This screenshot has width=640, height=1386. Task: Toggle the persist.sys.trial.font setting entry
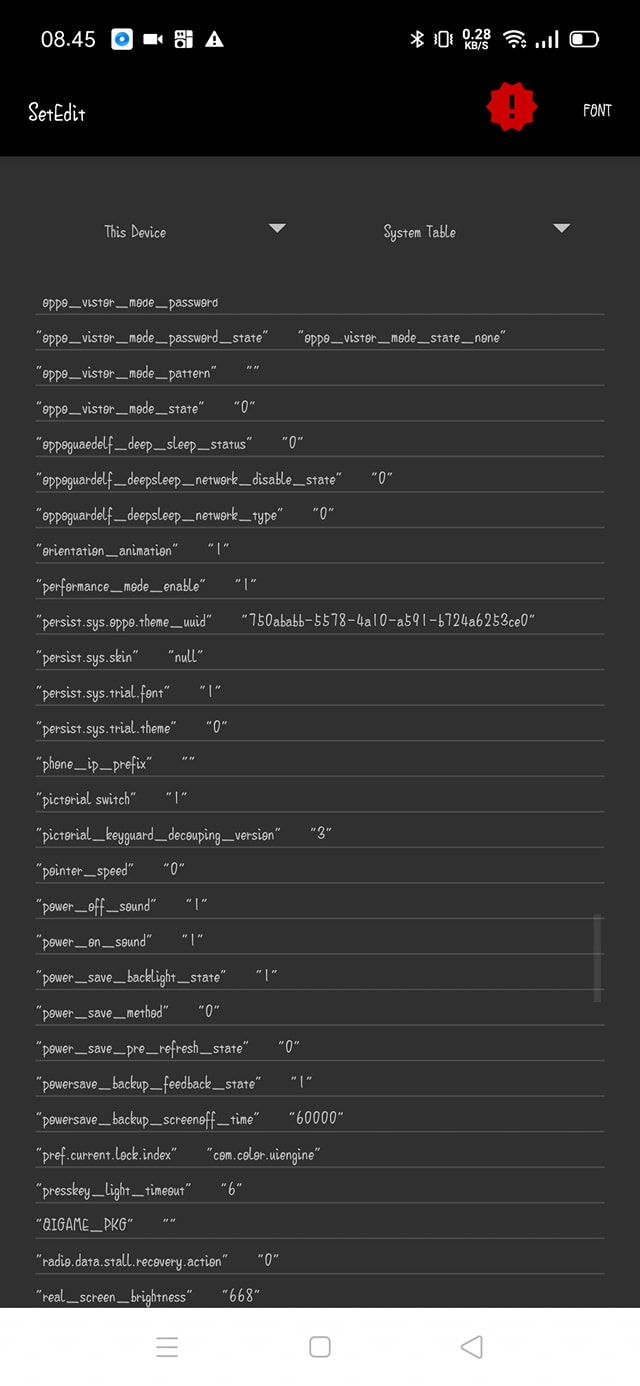128,693
